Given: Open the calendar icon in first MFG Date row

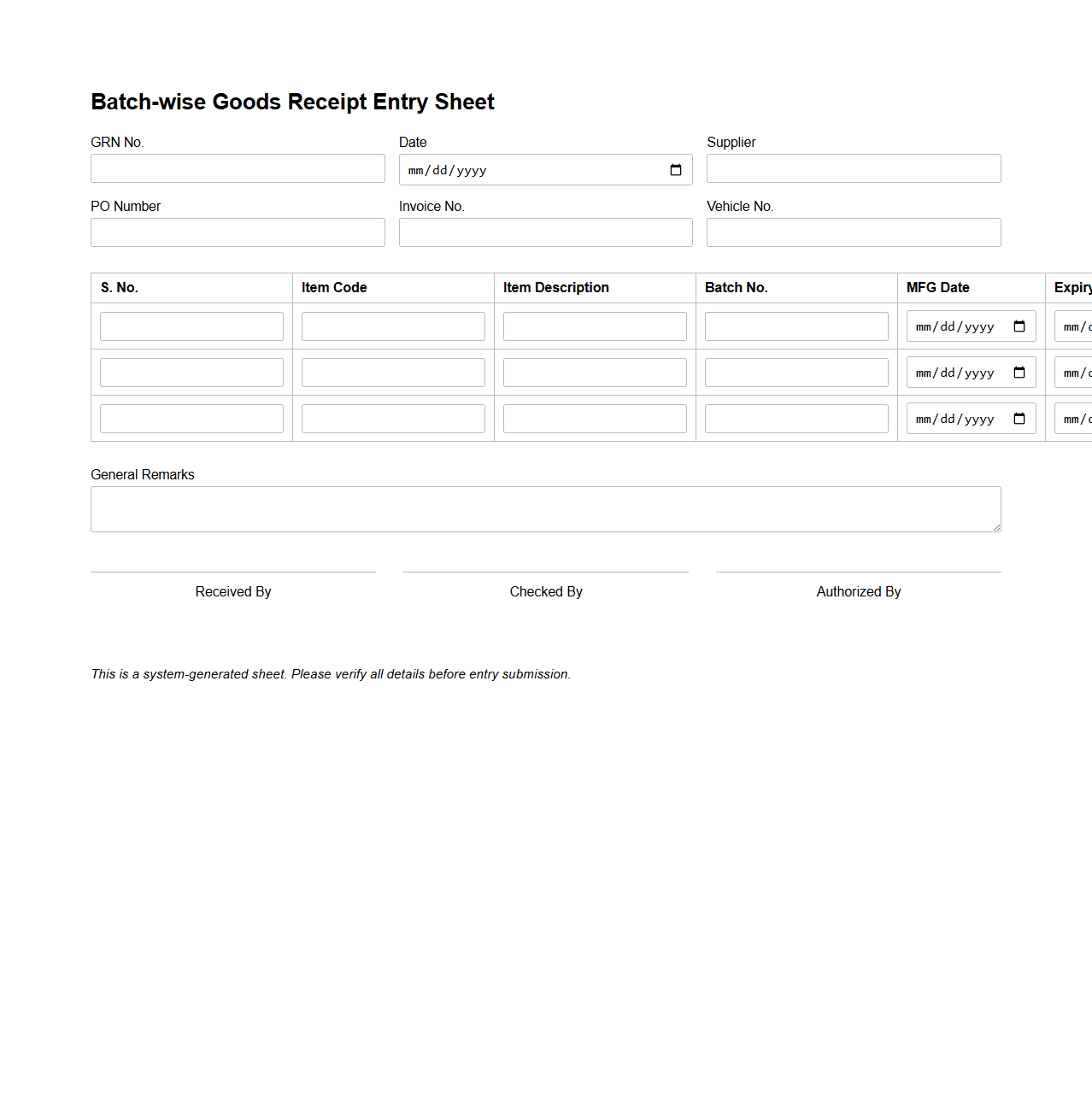Looking at the screenshot, I should (1019, 326).
